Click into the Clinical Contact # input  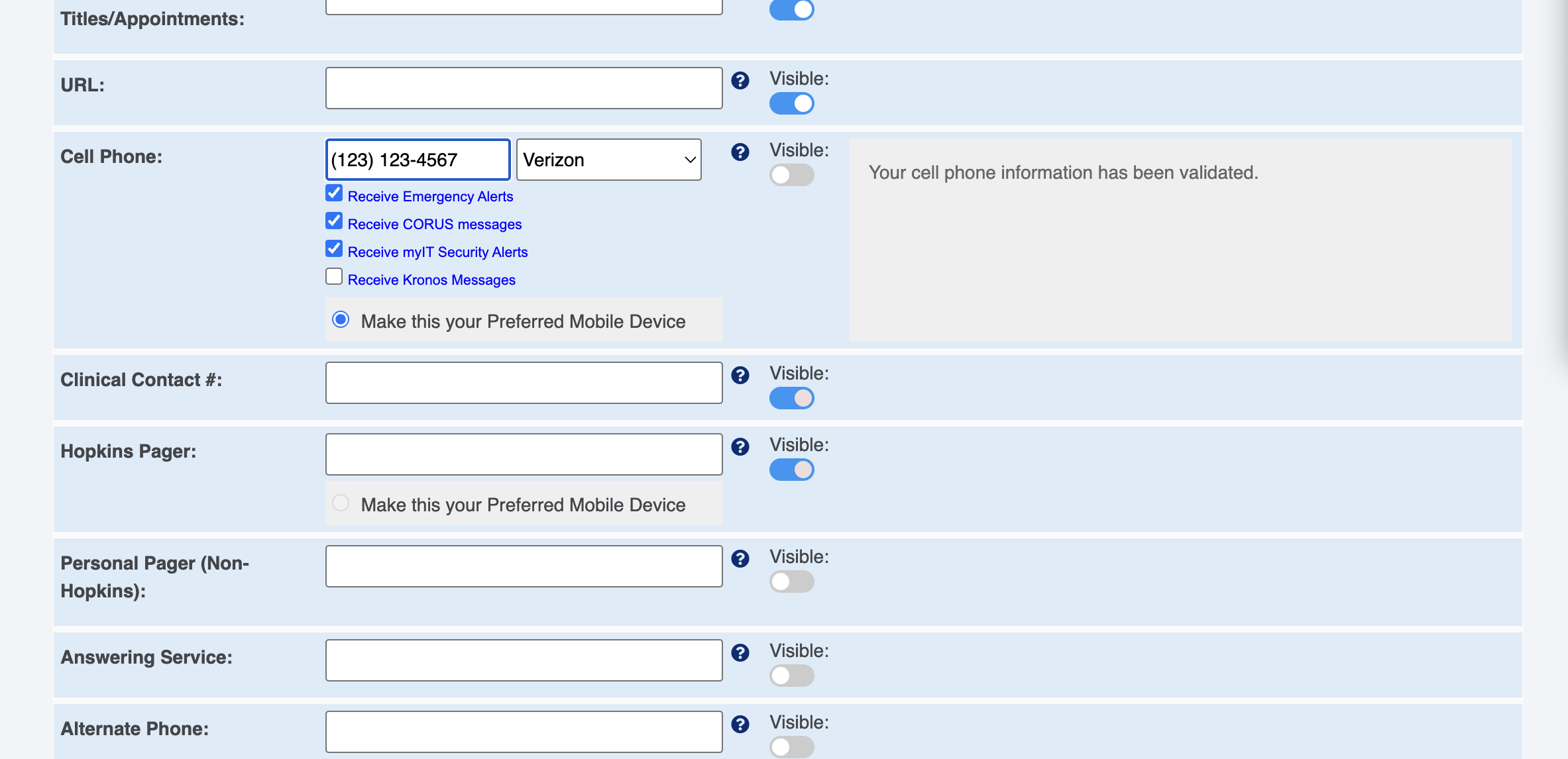pyautogui.click(x=524, y=383)
